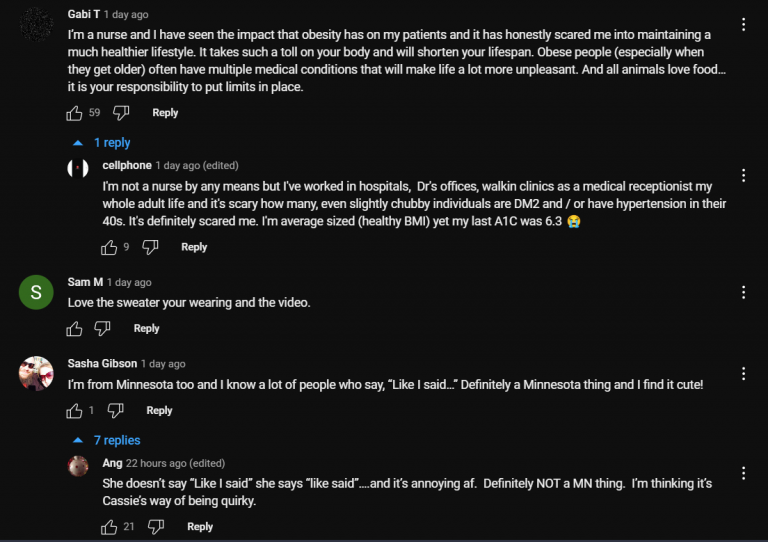Open more options for Sam M's comment
This screenshot has width=768, height=542.
coord(744,292)
